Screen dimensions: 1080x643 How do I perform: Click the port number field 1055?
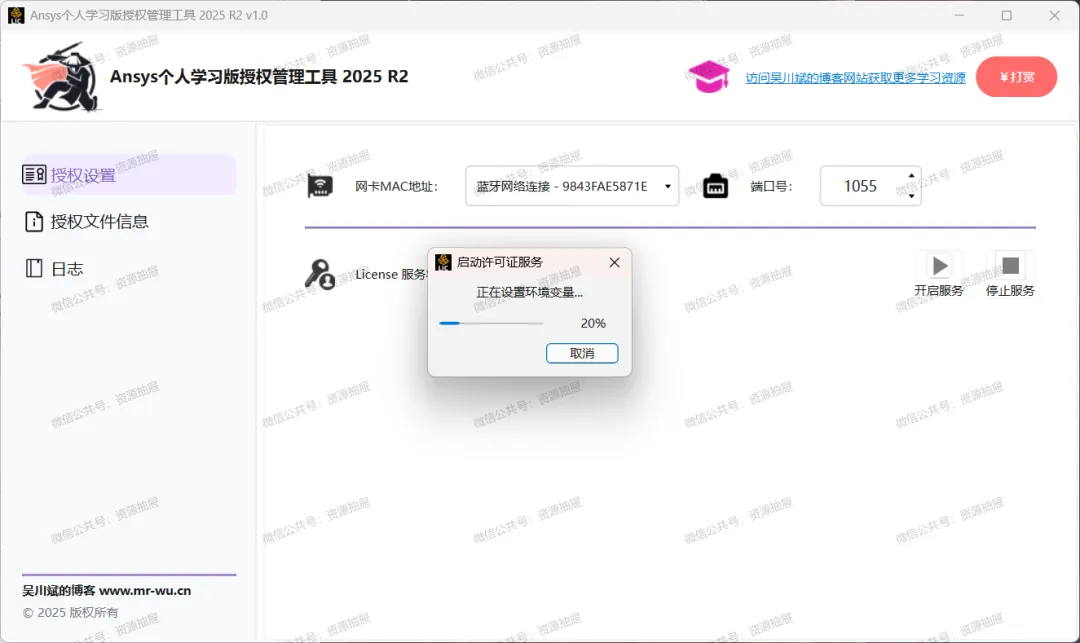861,186
